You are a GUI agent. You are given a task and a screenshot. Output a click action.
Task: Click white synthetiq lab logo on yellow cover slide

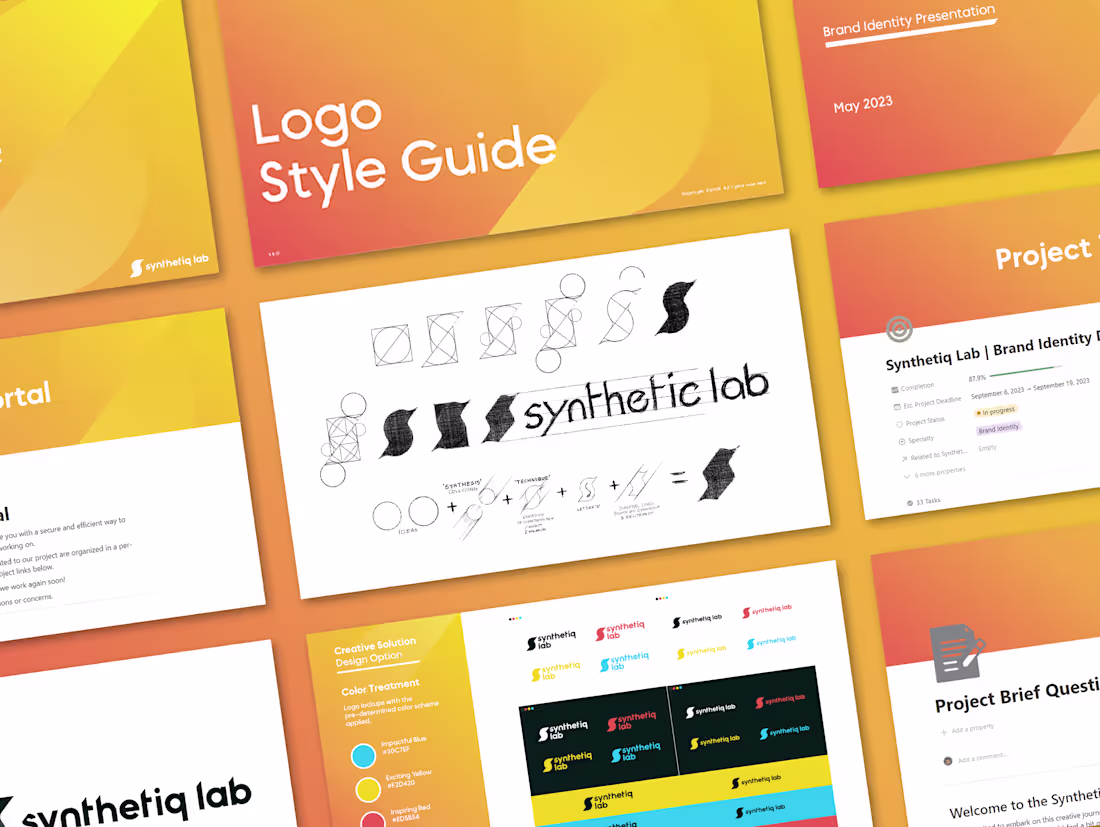[x=170, y=264]
